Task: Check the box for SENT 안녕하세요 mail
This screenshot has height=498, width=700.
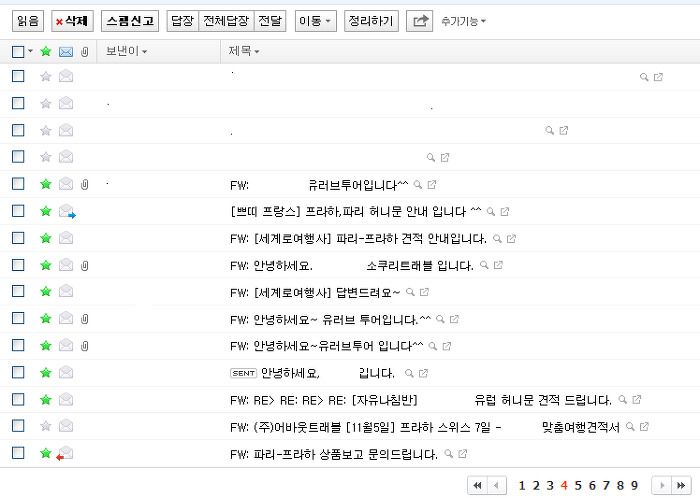Action: click(x=18, y=372)
